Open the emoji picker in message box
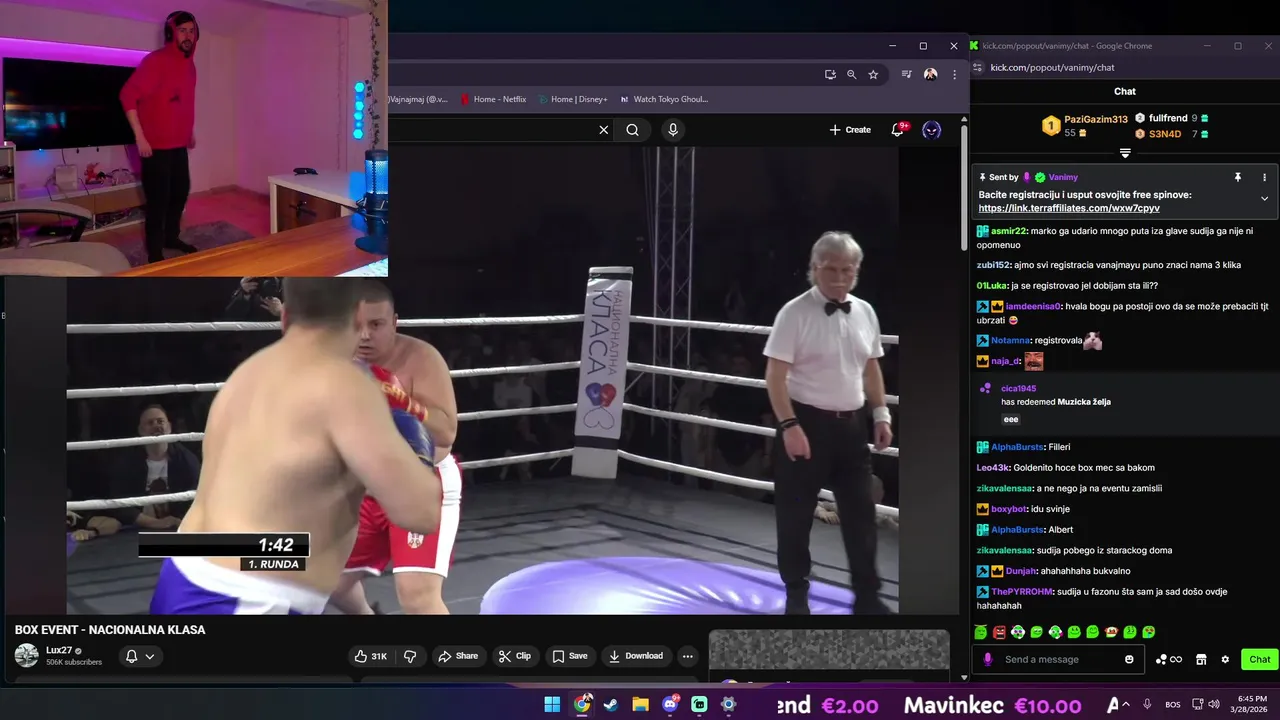 (x=1129, y=659)
